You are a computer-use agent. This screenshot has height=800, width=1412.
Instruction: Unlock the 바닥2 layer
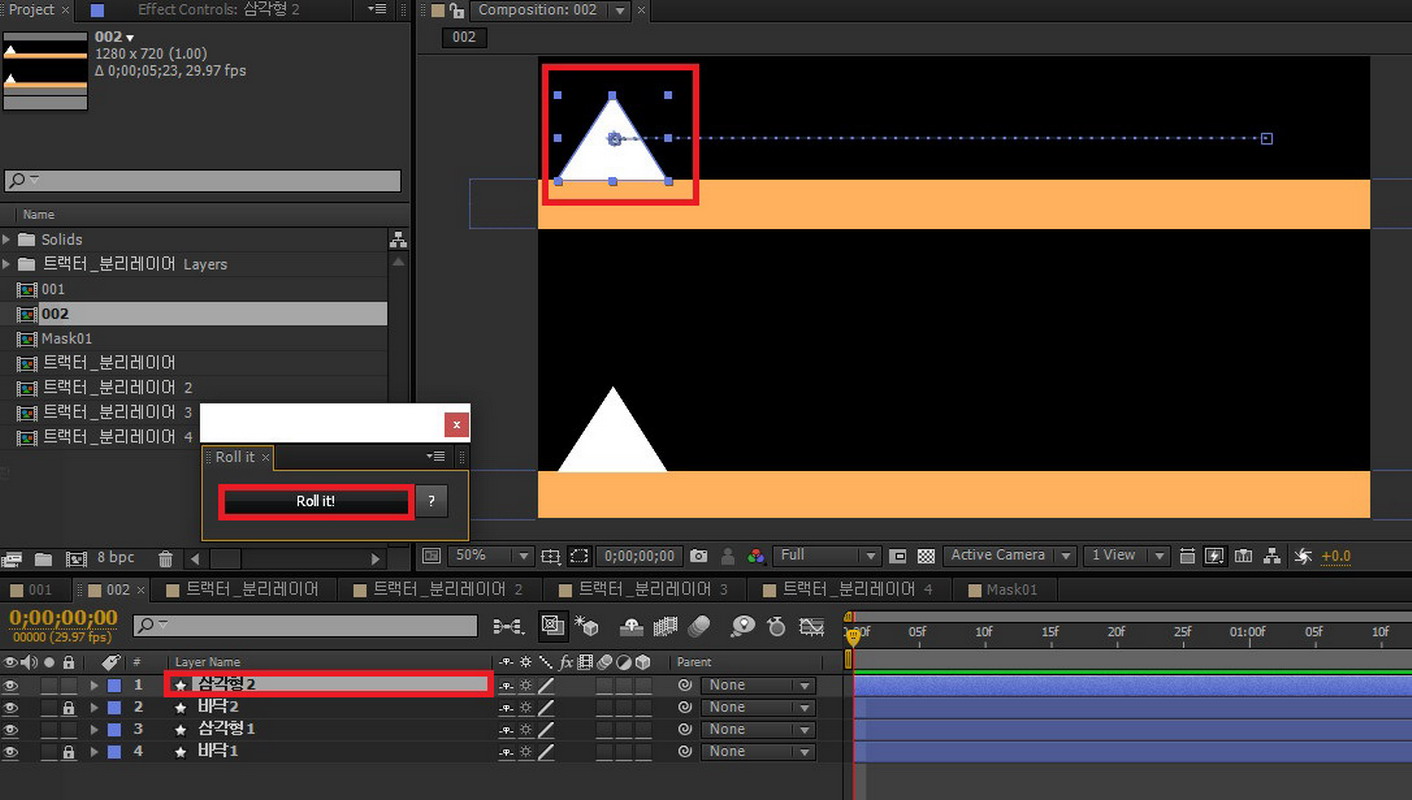tap(68, 708)
